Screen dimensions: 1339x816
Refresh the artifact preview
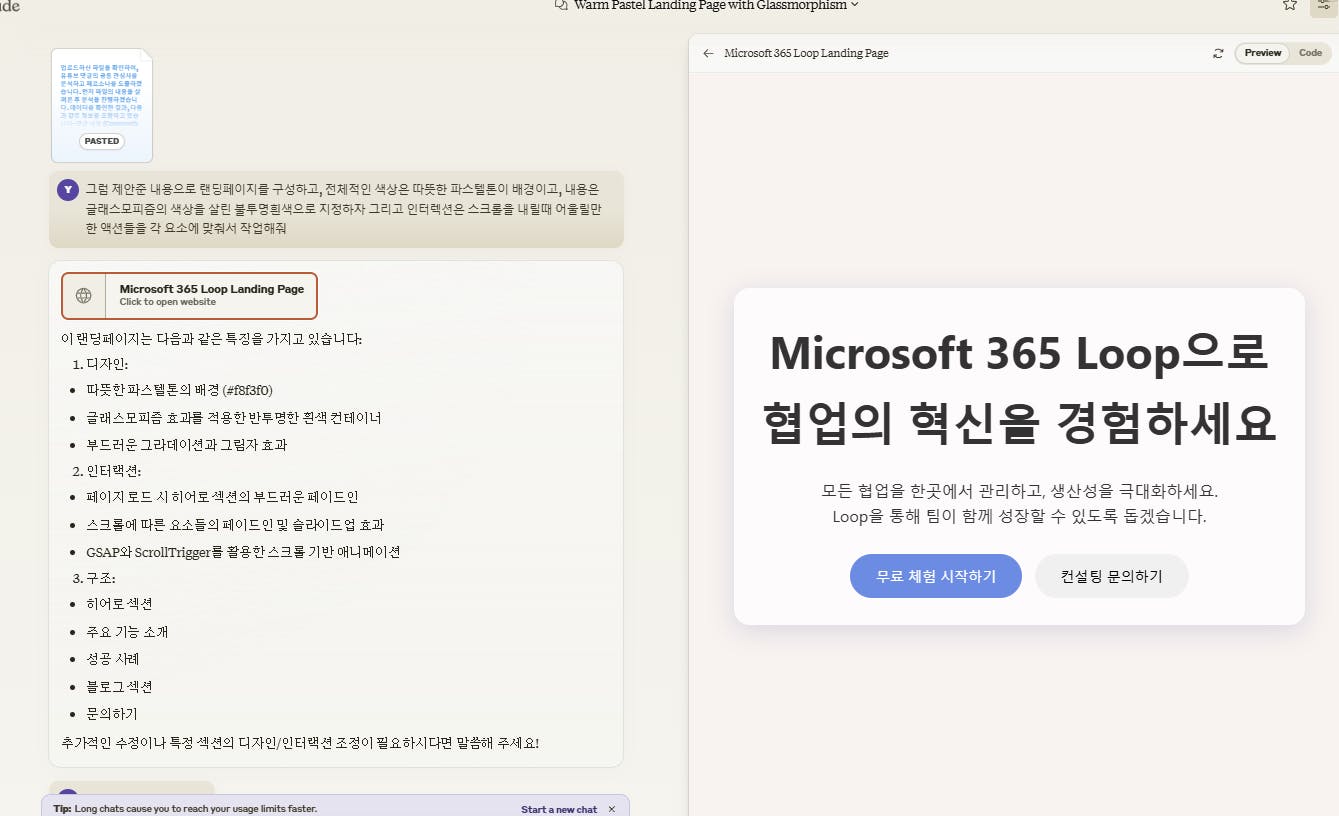click(1218, 53)
